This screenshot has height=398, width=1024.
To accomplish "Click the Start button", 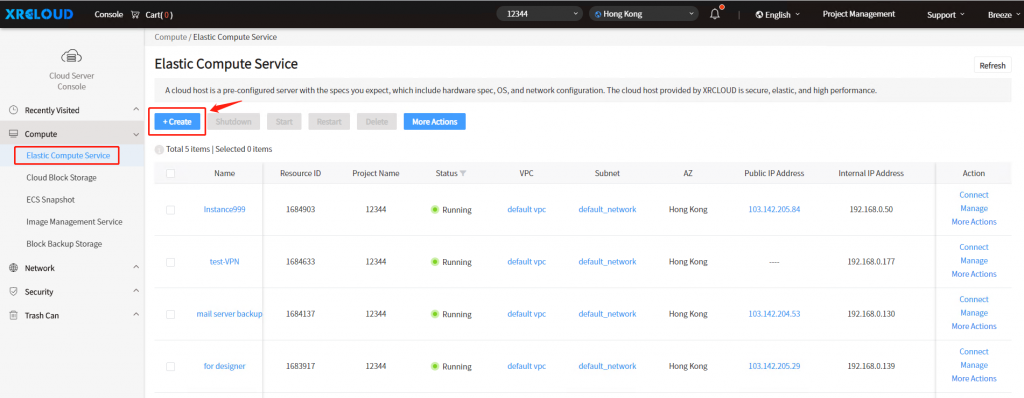I will click(x=284, y=122).
